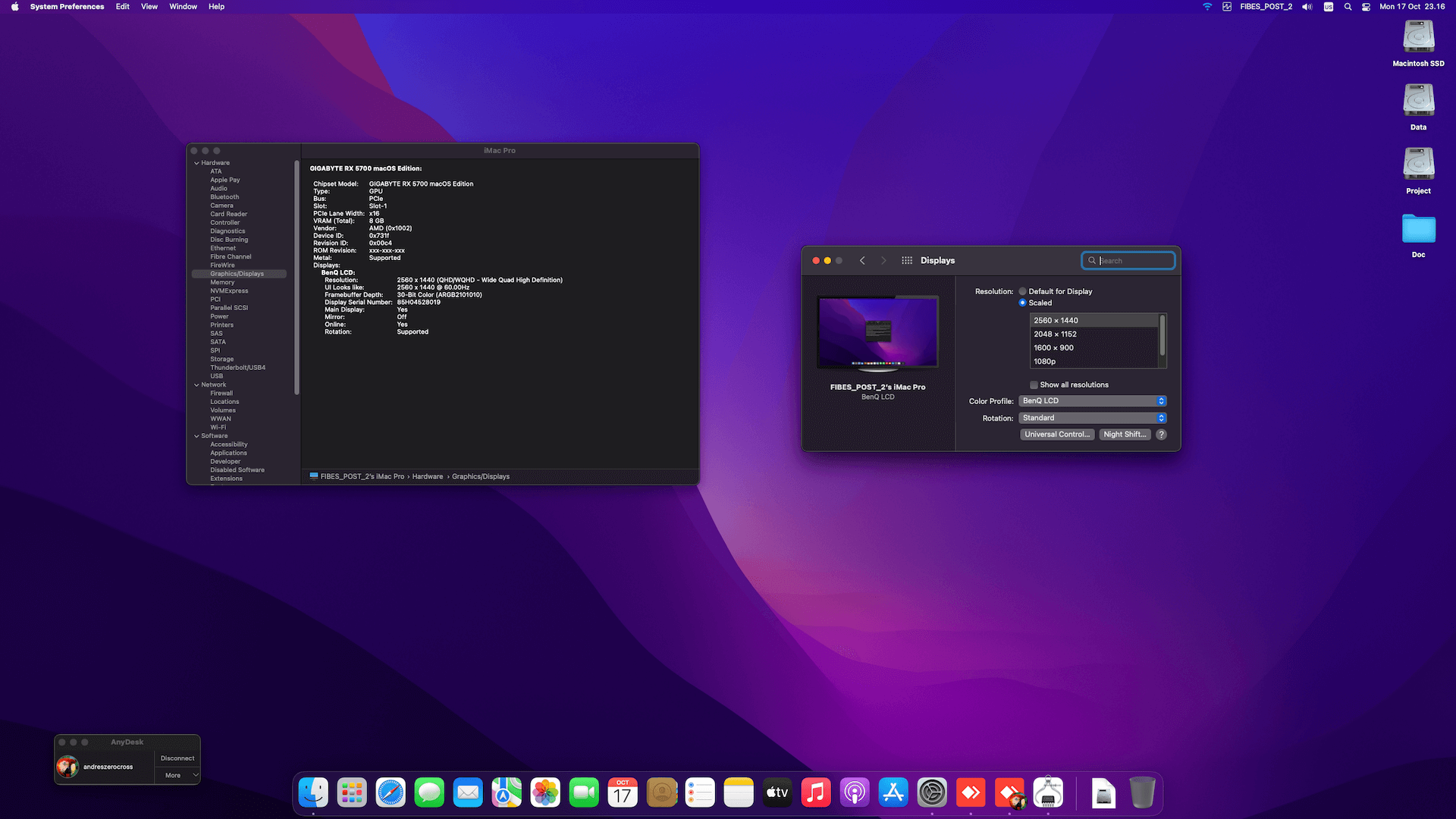Show all preferences grid in Displays window
This screenshot has width=1456, height=819.
coord(907,260)
